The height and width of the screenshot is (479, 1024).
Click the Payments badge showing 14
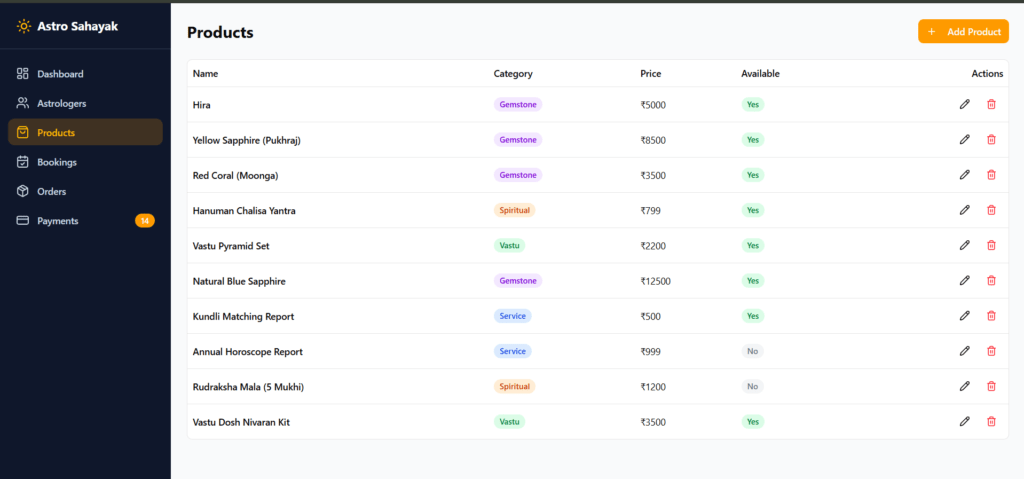tap(144, 221)
